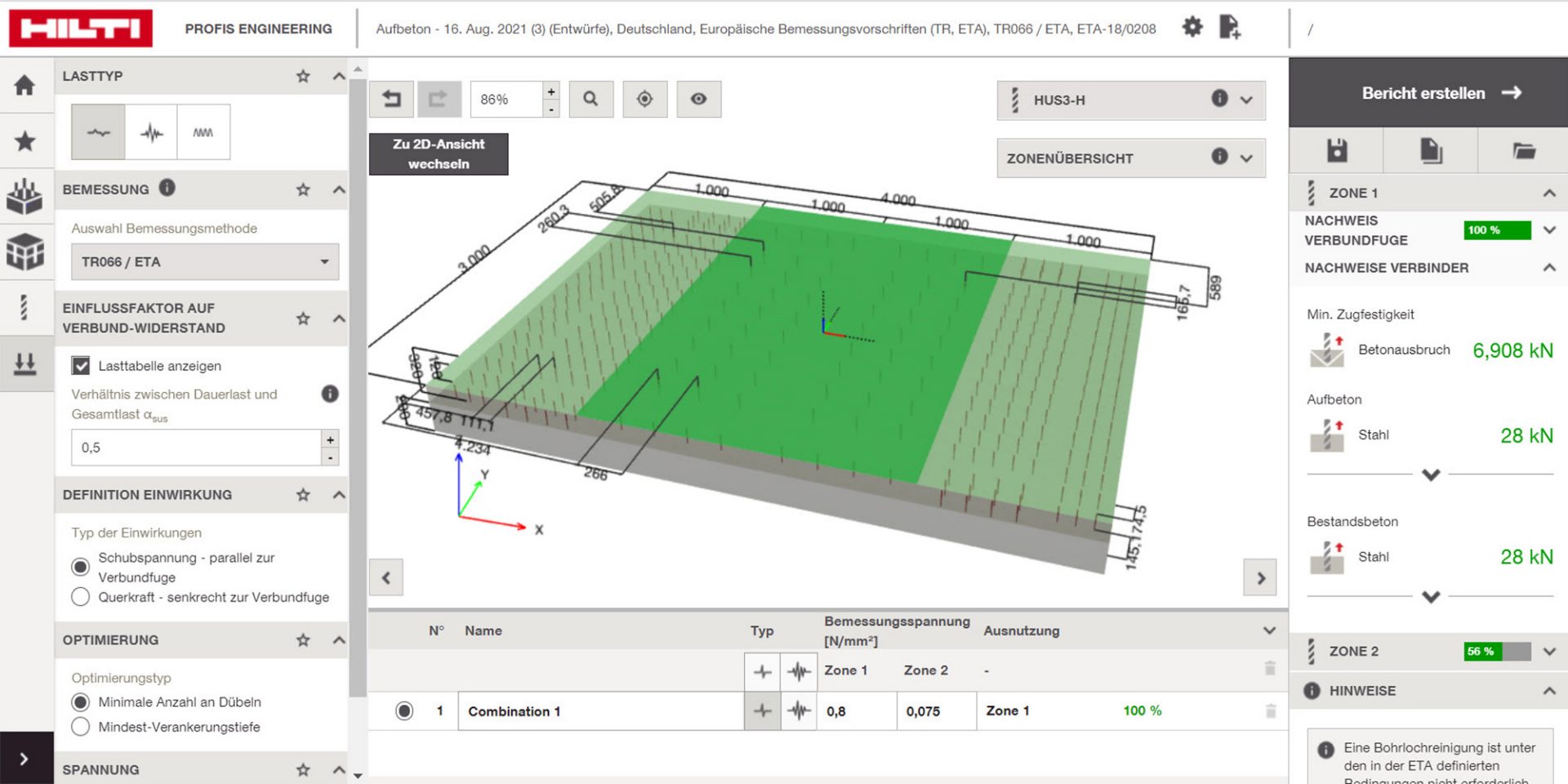Choose Mindest-Verankerungstiefe optimization type
The height and width of the screenshot is (784, 1568).
tap(81, 727)
